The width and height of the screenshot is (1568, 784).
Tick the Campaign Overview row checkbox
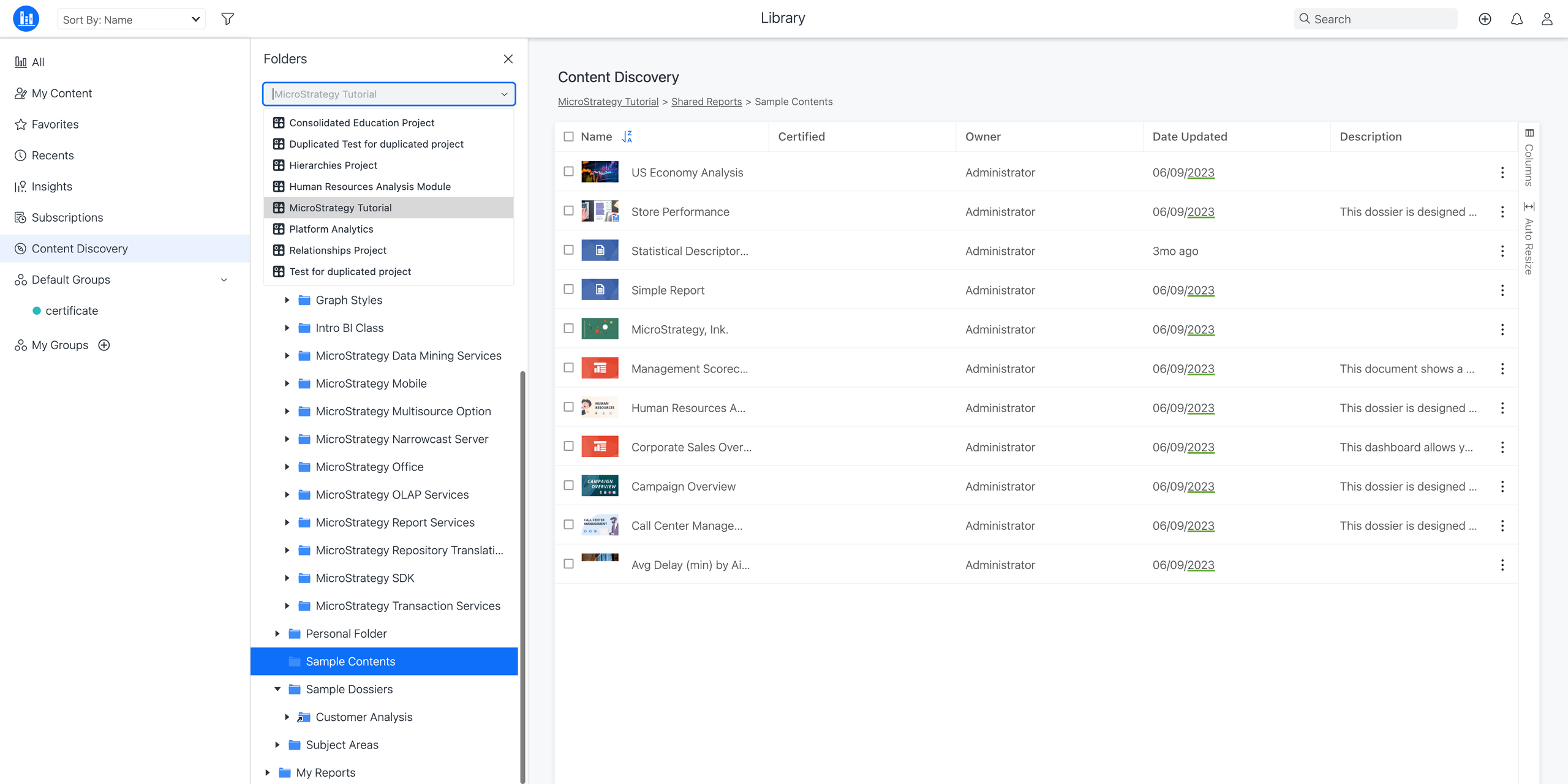568,486
